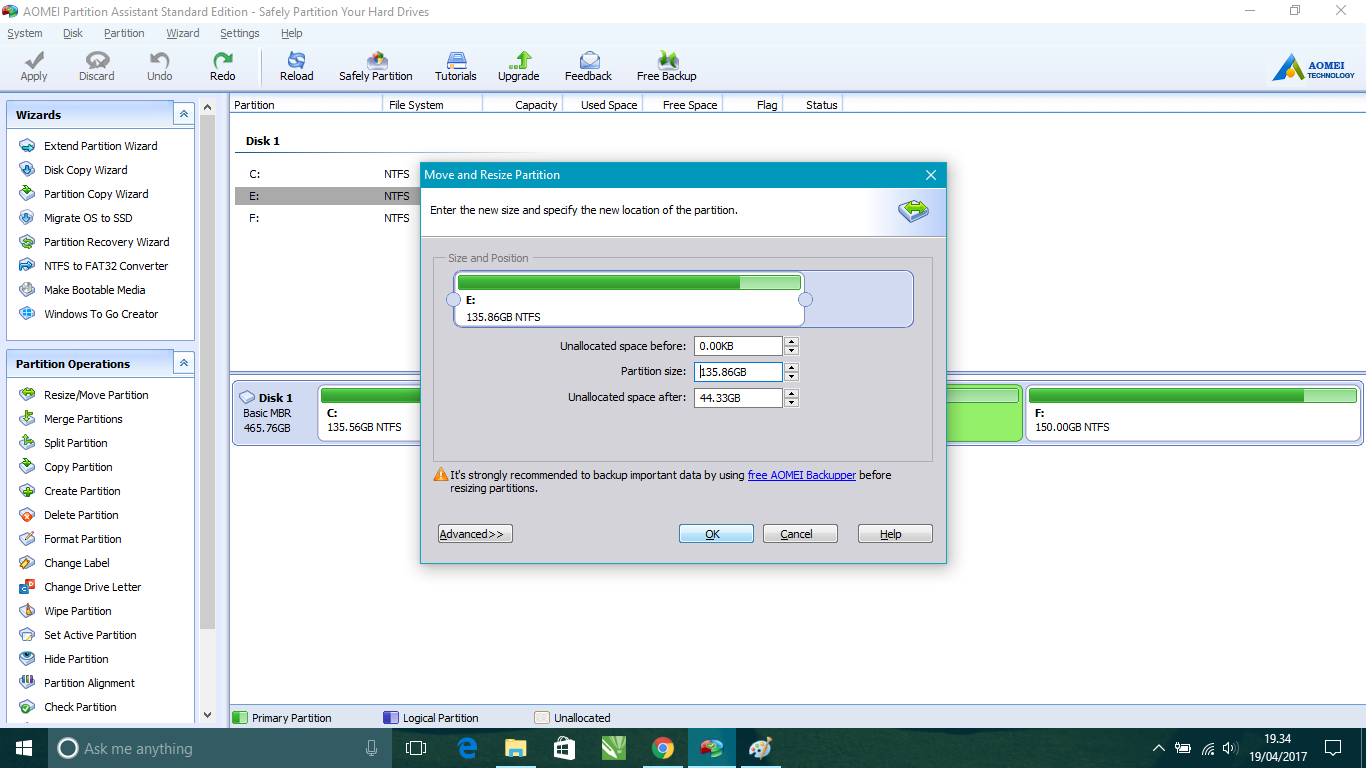This screenshot has width=1366, height=768.
Task: Open the Partition menu
Action: click(x=124, y=33)
